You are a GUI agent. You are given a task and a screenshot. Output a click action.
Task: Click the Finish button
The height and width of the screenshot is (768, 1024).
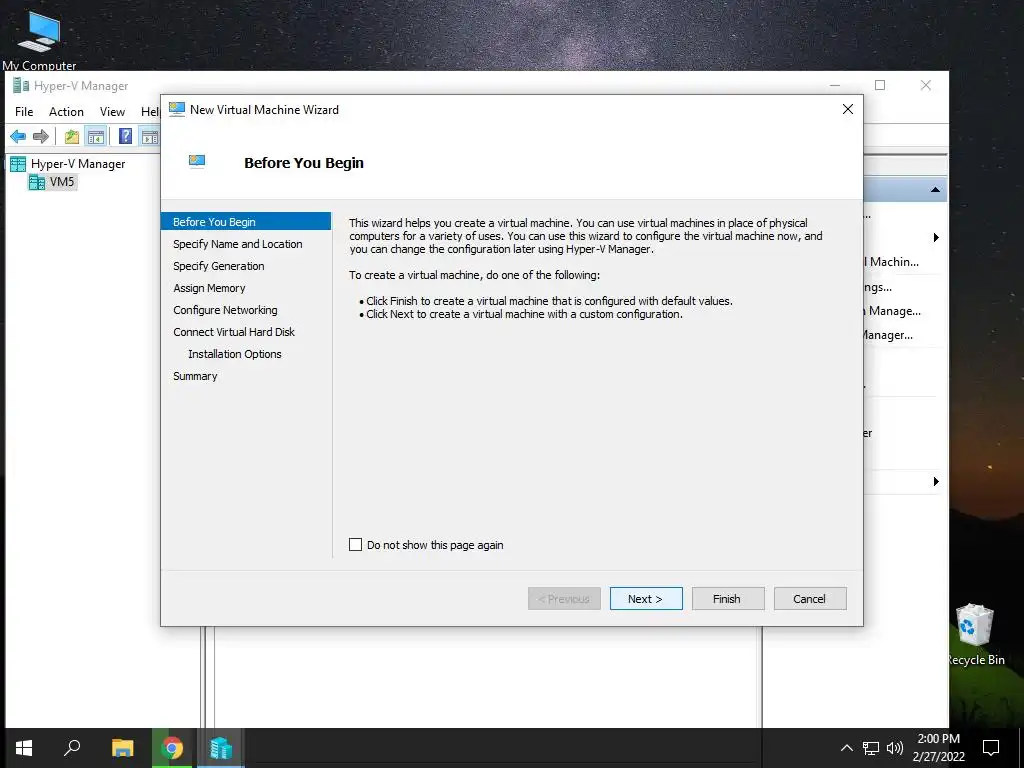(x=728, y=599)
